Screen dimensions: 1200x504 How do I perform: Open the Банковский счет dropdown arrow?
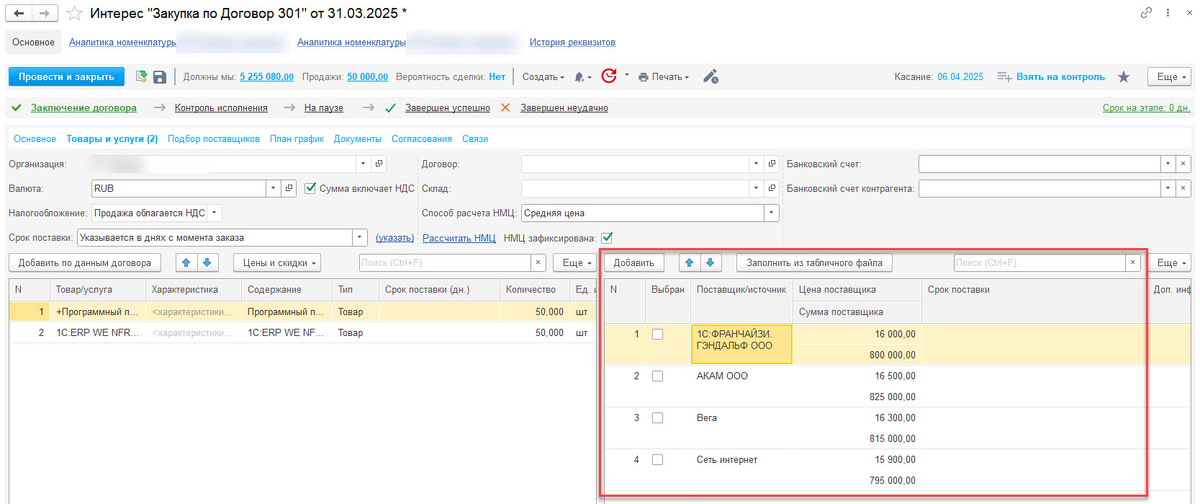[1167, 163]
